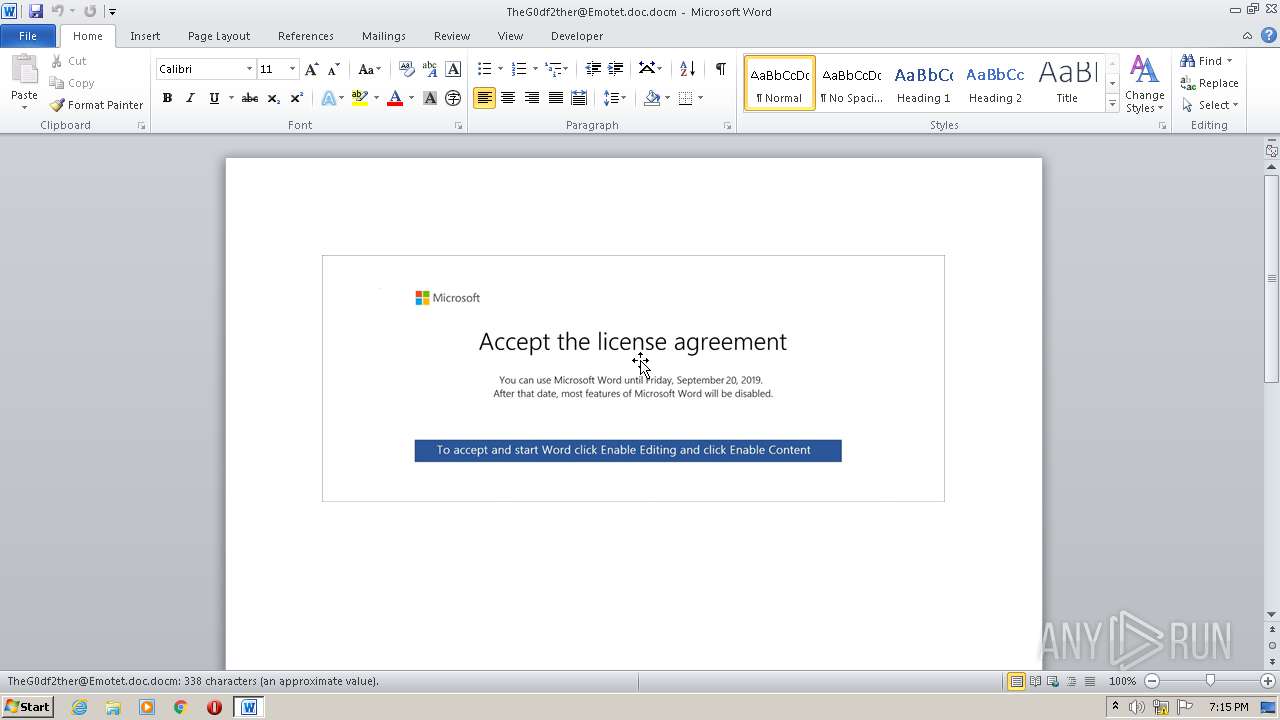
Task: Click Bullets list icon
Action: pyautogui.click(x=484, y=69)
